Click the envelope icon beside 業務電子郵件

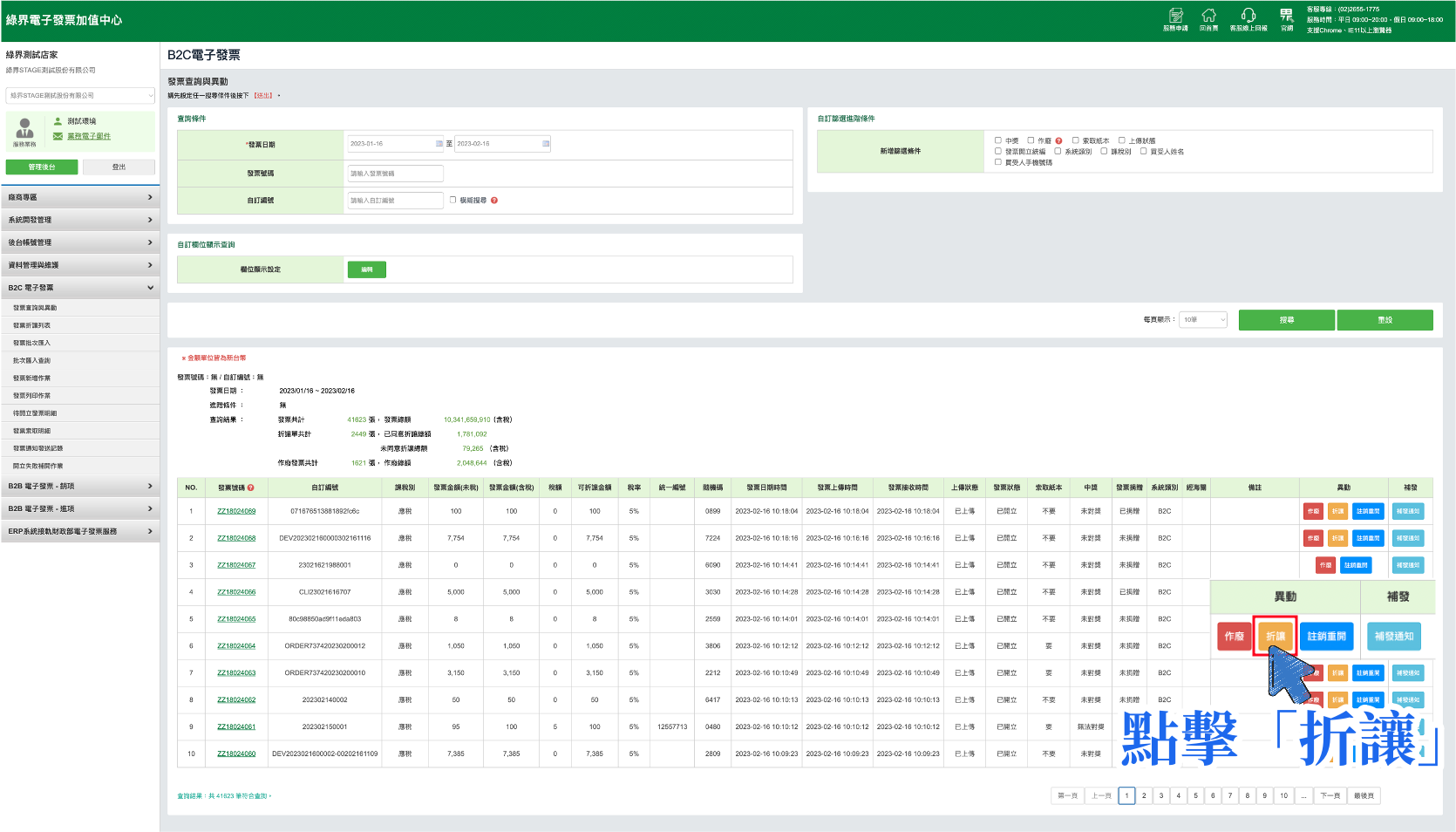(x=58, y=136)
